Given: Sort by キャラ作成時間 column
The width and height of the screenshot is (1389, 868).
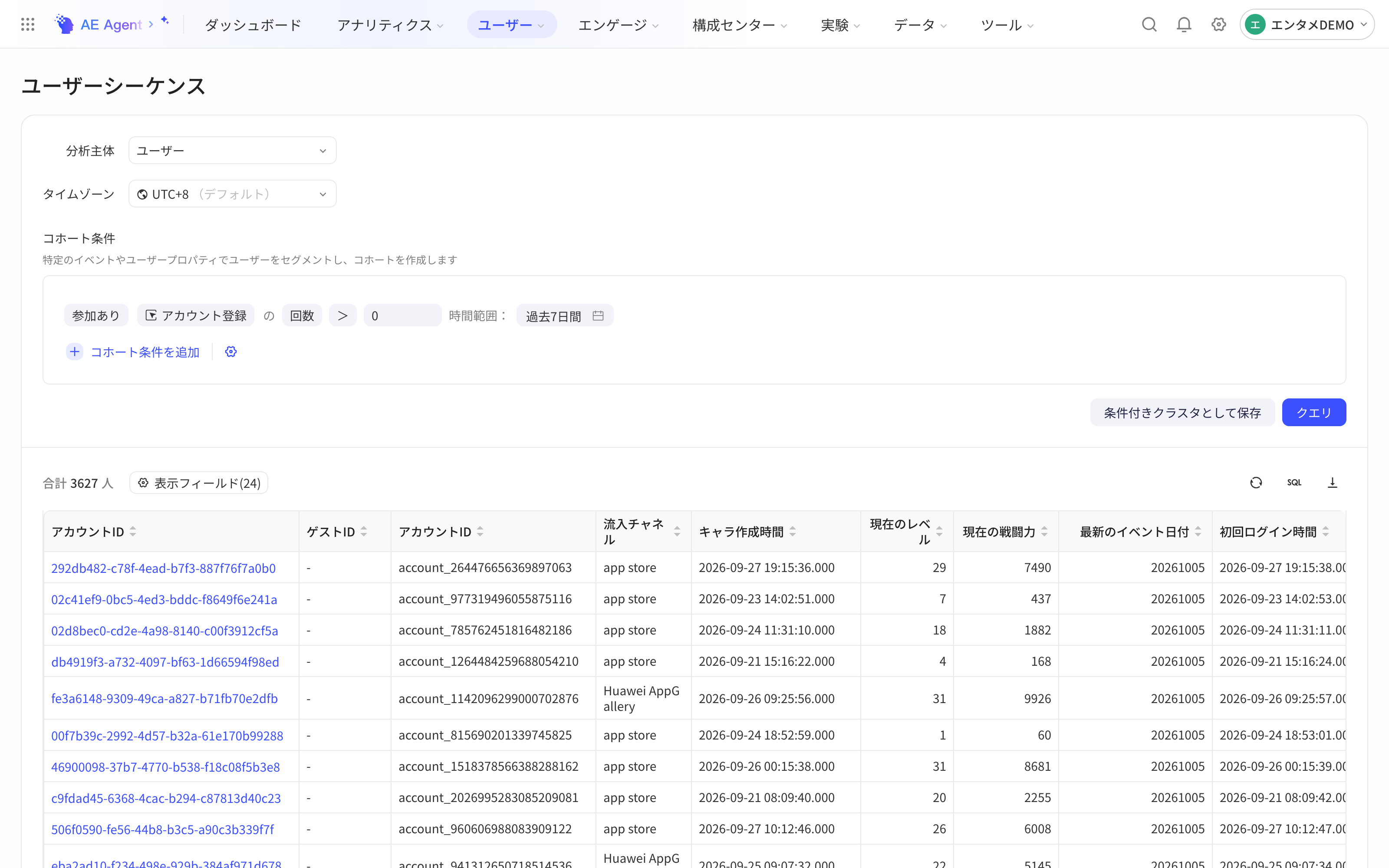Looking at the screenshot, I should (793, 532).
